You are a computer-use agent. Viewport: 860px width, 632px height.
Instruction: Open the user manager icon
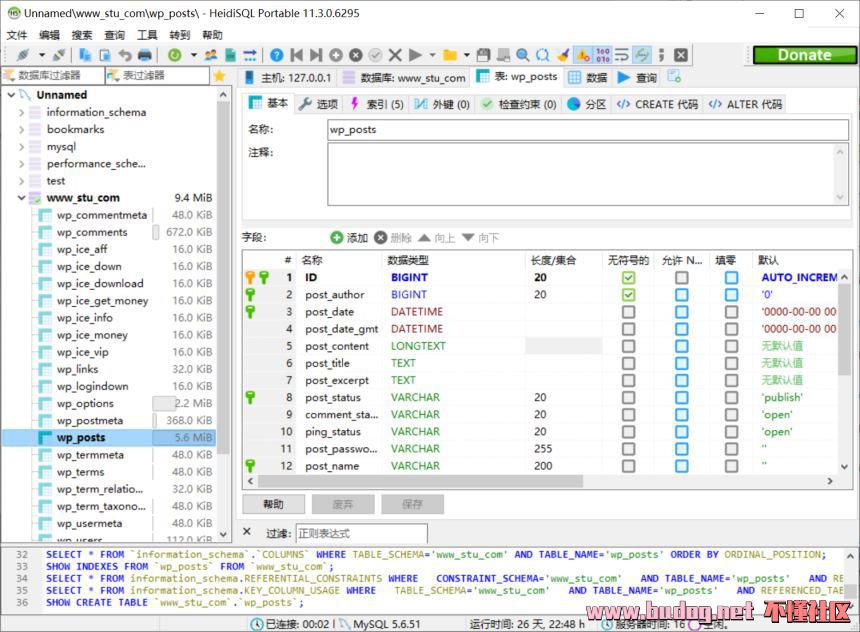211,55
